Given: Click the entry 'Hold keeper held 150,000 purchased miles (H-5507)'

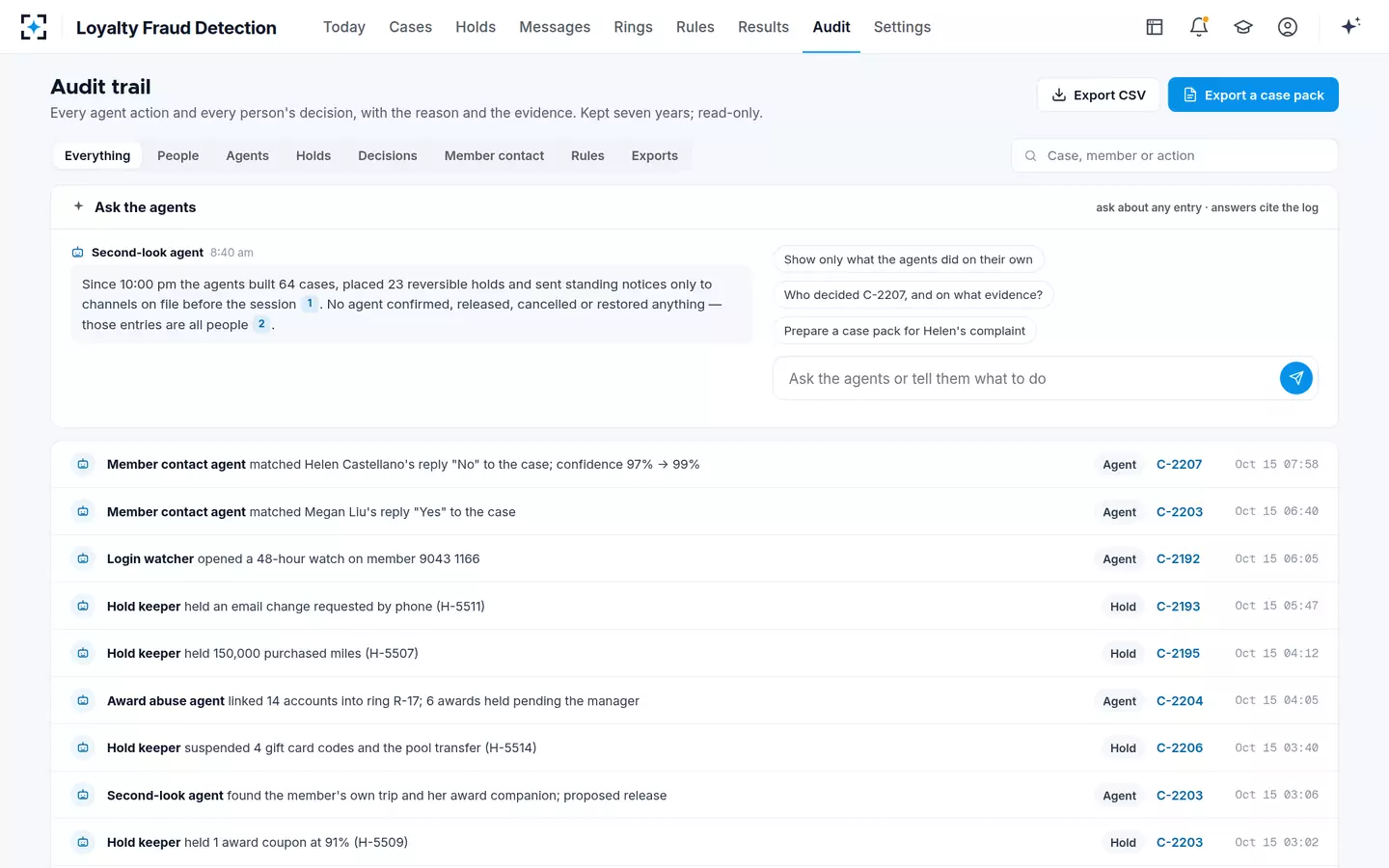Looking at the screenshot, I should pos(694,653).
